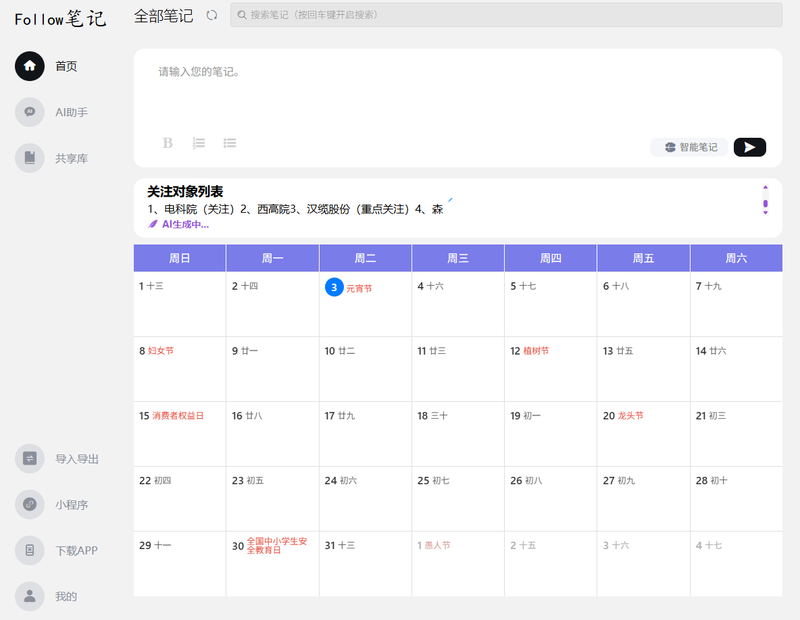Open the 共享库 shared library icon
The image size is (800, 620).
pyautogui.click(x=30, y=158)
